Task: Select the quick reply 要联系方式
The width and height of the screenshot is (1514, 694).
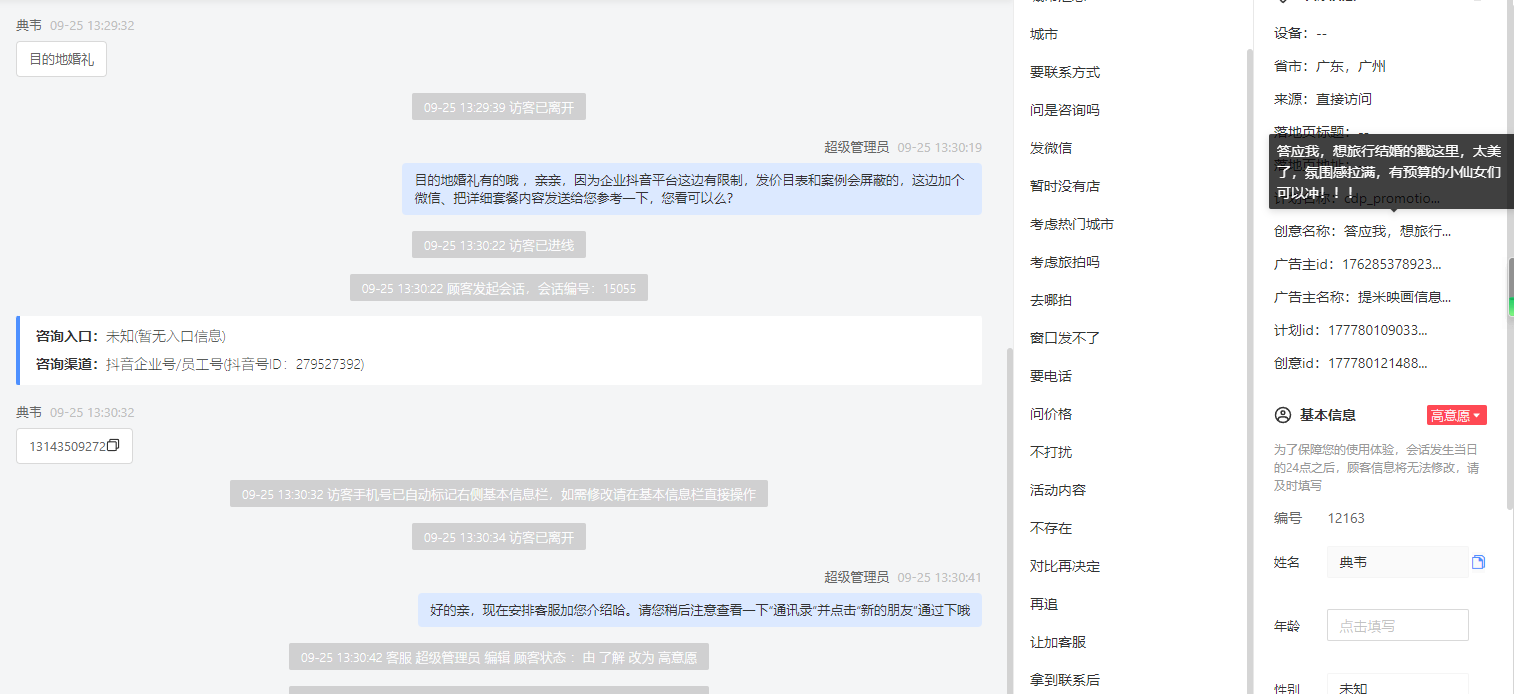Action: click(x=1065, y=72)
